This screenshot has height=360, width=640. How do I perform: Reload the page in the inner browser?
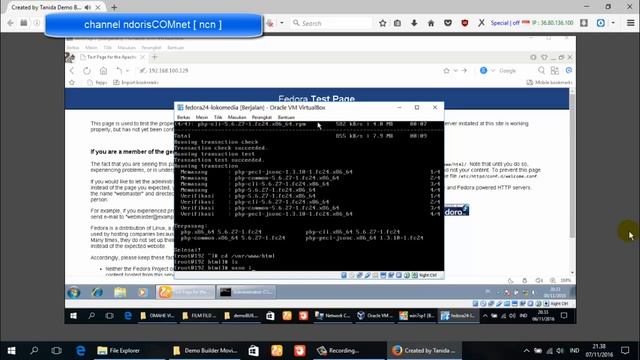tap(87, 71)
